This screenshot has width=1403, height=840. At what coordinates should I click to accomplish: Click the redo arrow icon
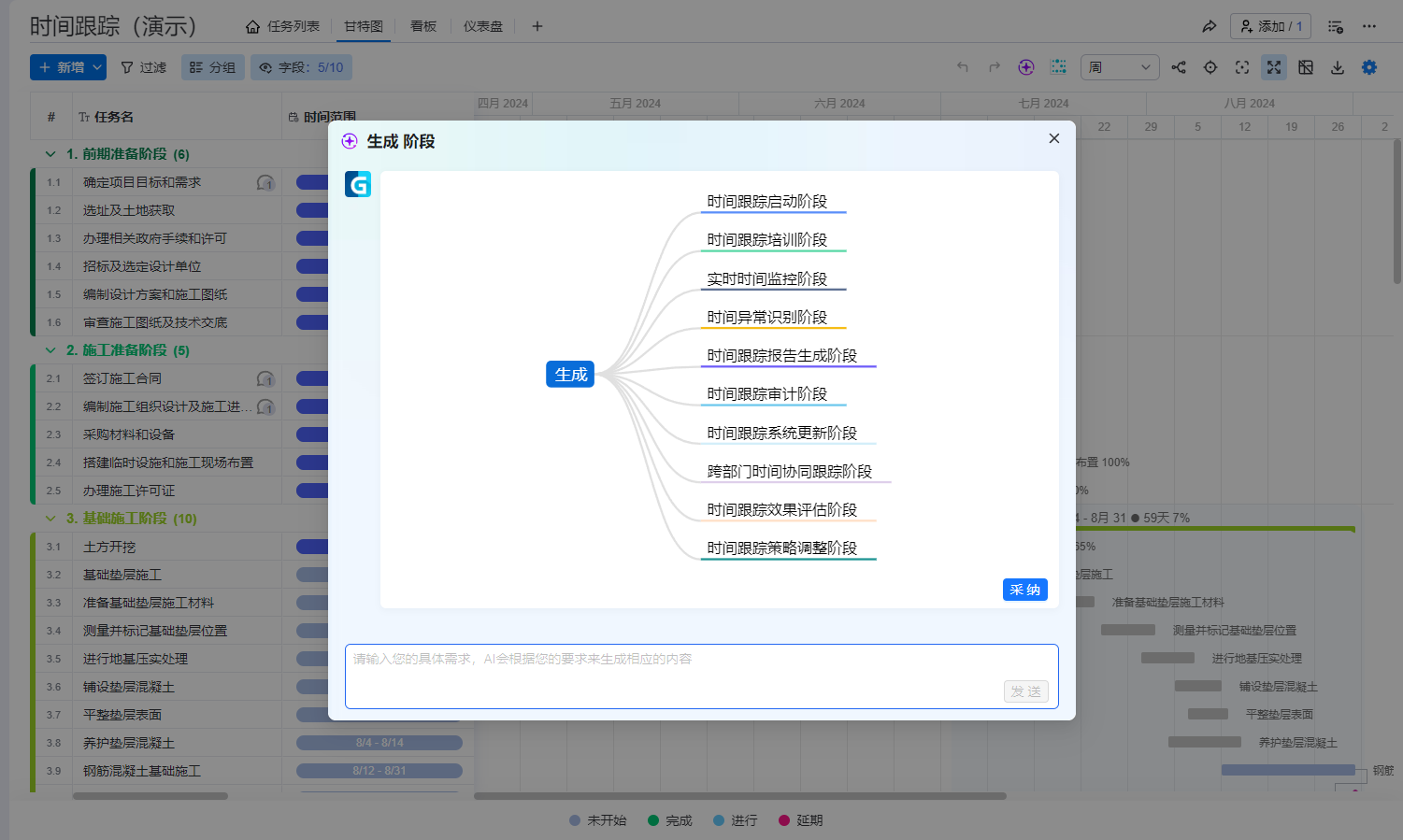coord(995,67)
